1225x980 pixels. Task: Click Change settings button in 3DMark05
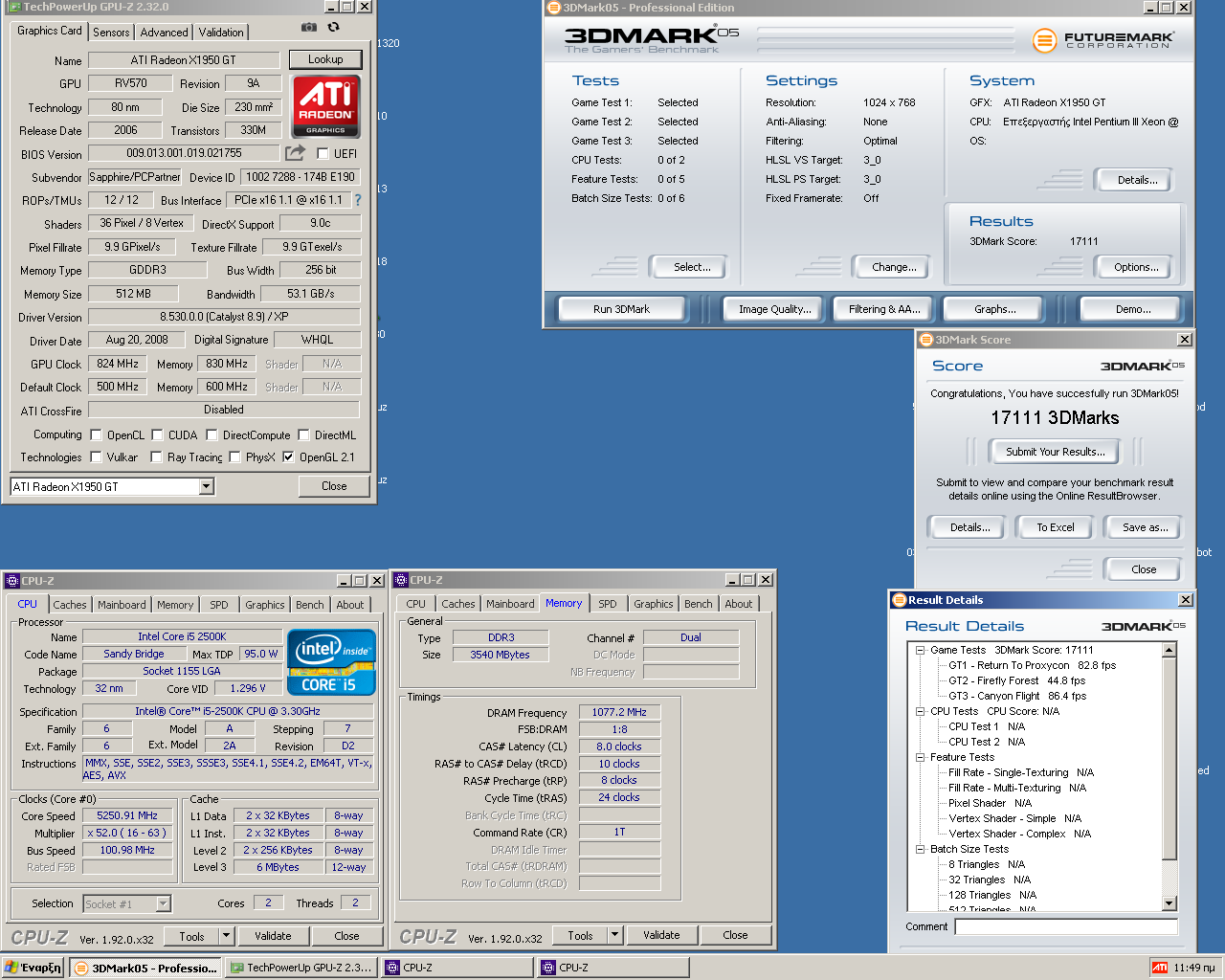(x=894, y=267)
